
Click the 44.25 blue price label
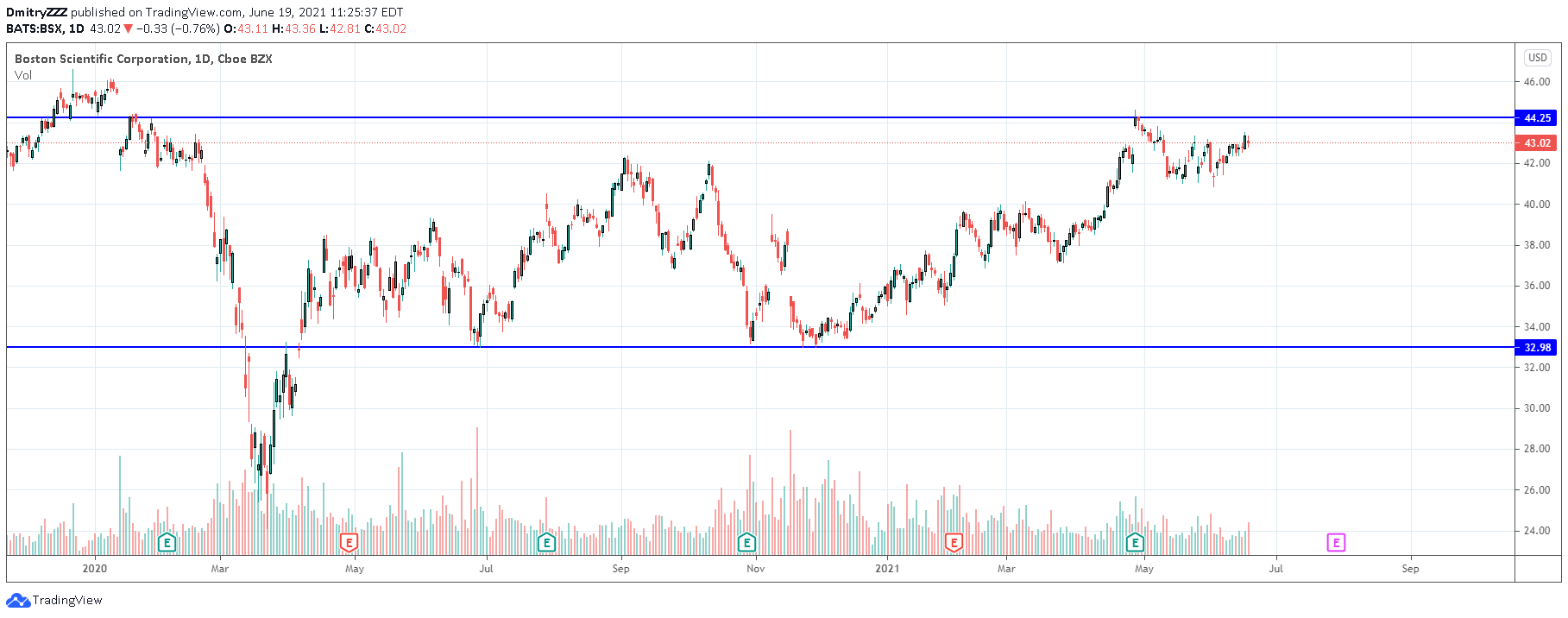(x=1537, y=118)
